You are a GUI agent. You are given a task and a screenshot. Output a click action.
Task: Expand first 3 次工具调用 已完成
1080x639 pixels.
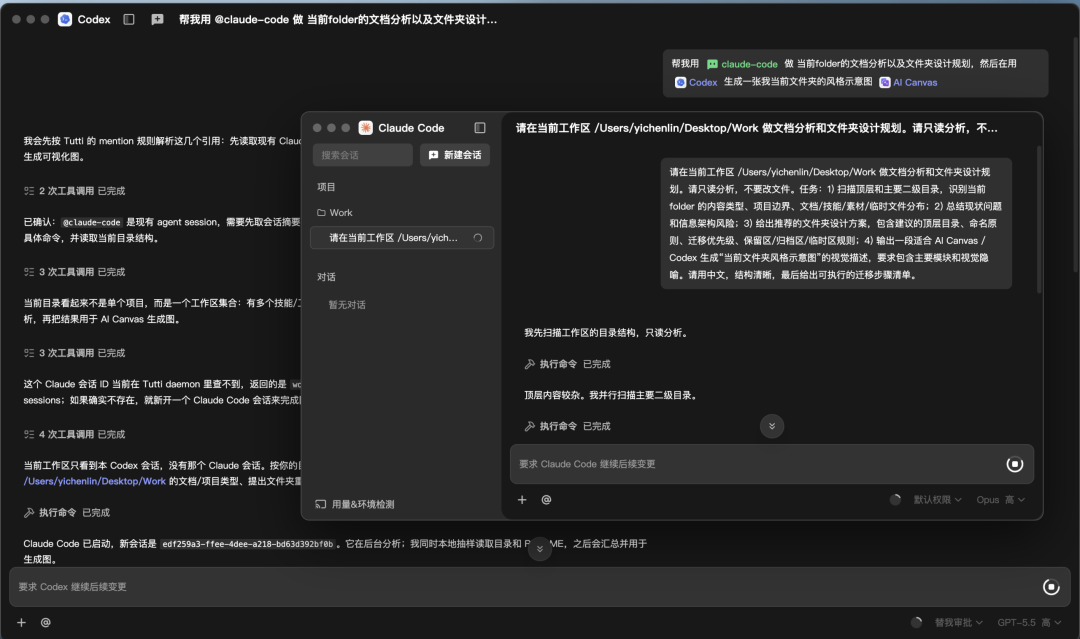[74, 272]
